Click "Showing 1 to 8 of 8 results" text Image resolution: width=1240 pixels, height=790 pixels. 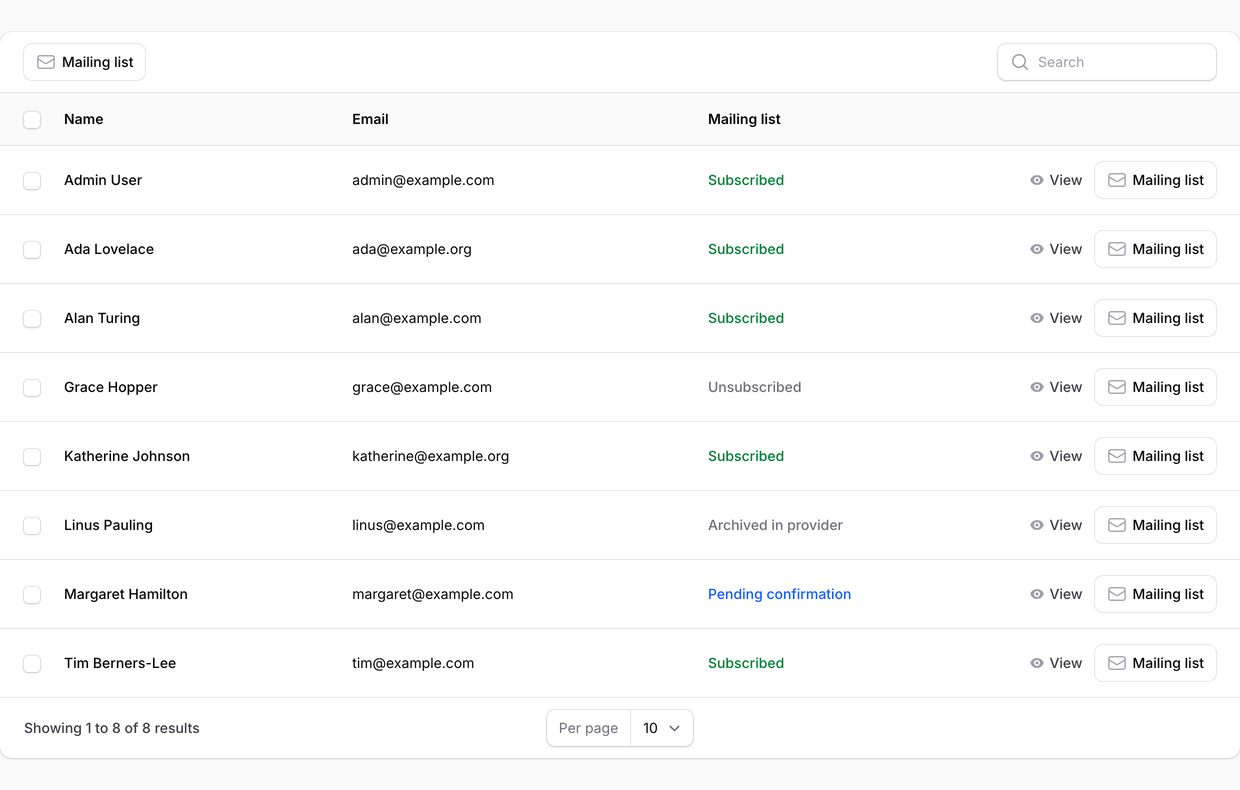[112, 728]
